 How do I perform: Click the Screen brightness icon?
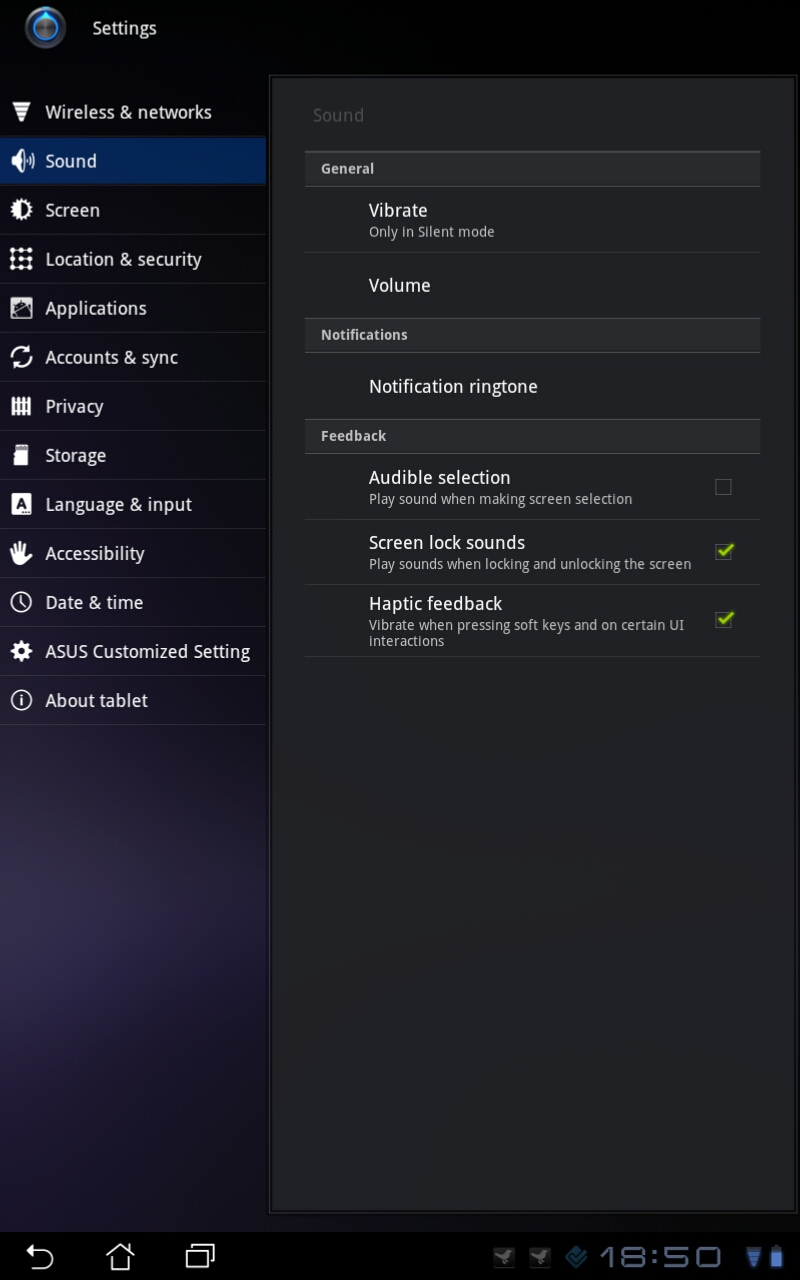click(21, 210)
